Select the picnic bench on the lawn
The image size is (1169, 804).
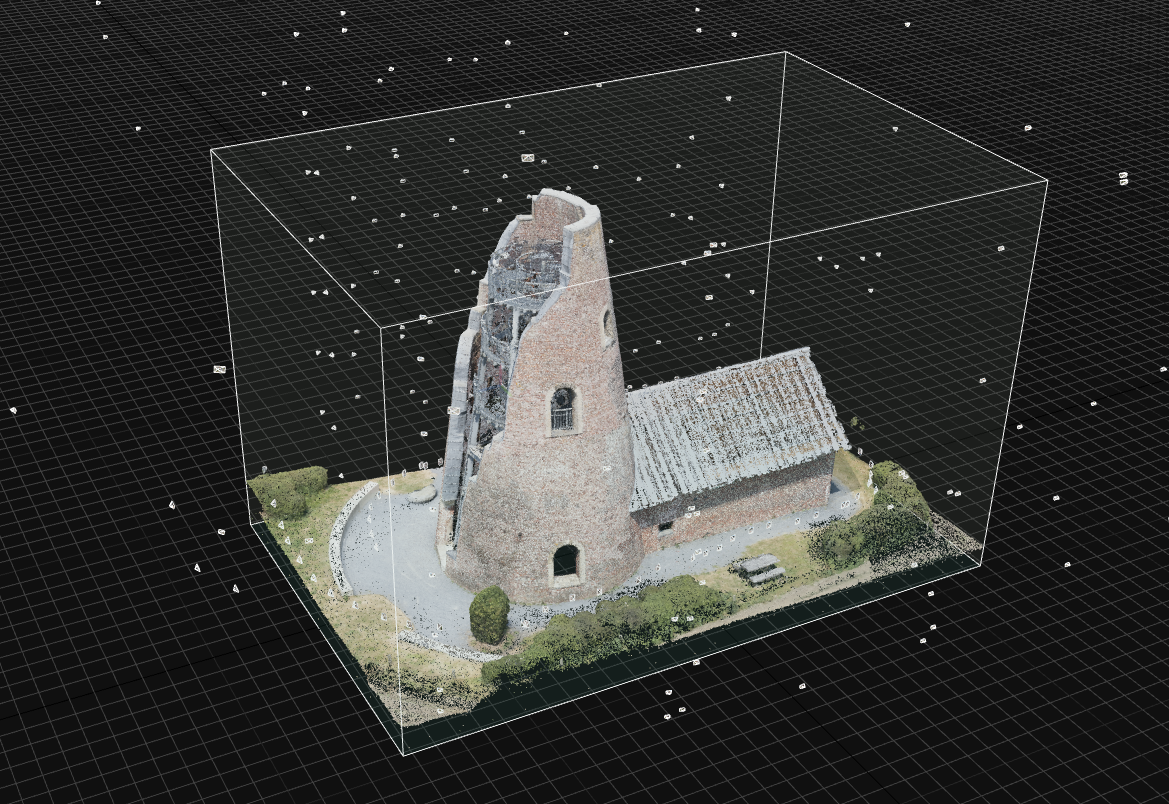763,570
